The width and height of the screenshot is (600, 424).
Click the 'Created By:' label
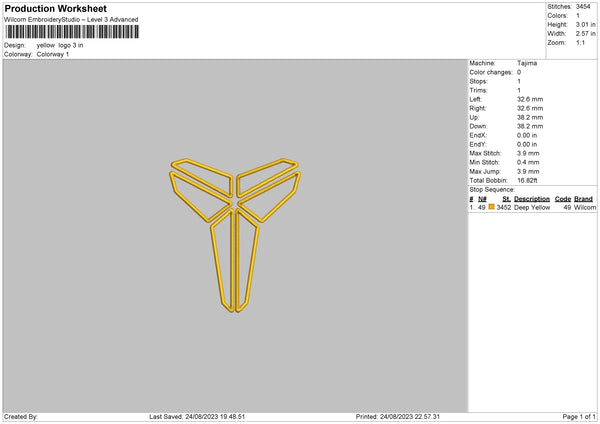[21, 417]
